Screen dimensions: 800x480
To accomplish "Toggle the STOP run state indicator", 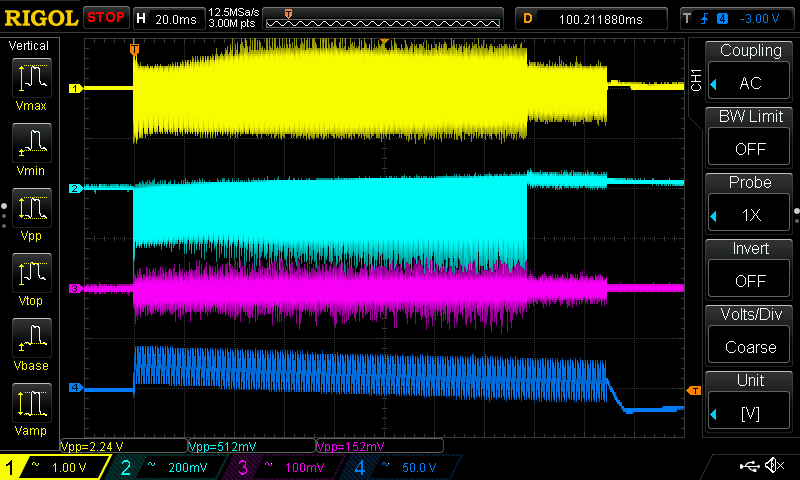I will [x=105, y=18].
